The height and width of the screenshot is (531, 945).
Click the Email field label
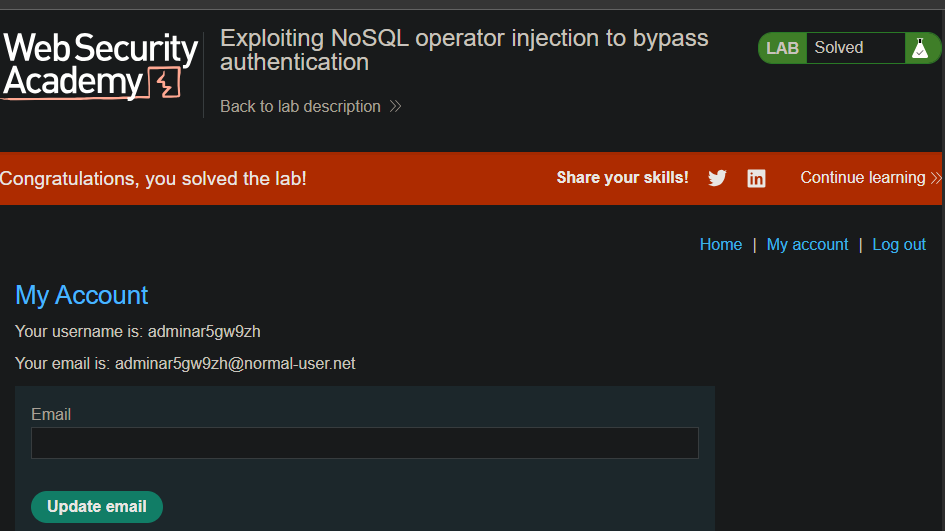[x=51, y=415]
